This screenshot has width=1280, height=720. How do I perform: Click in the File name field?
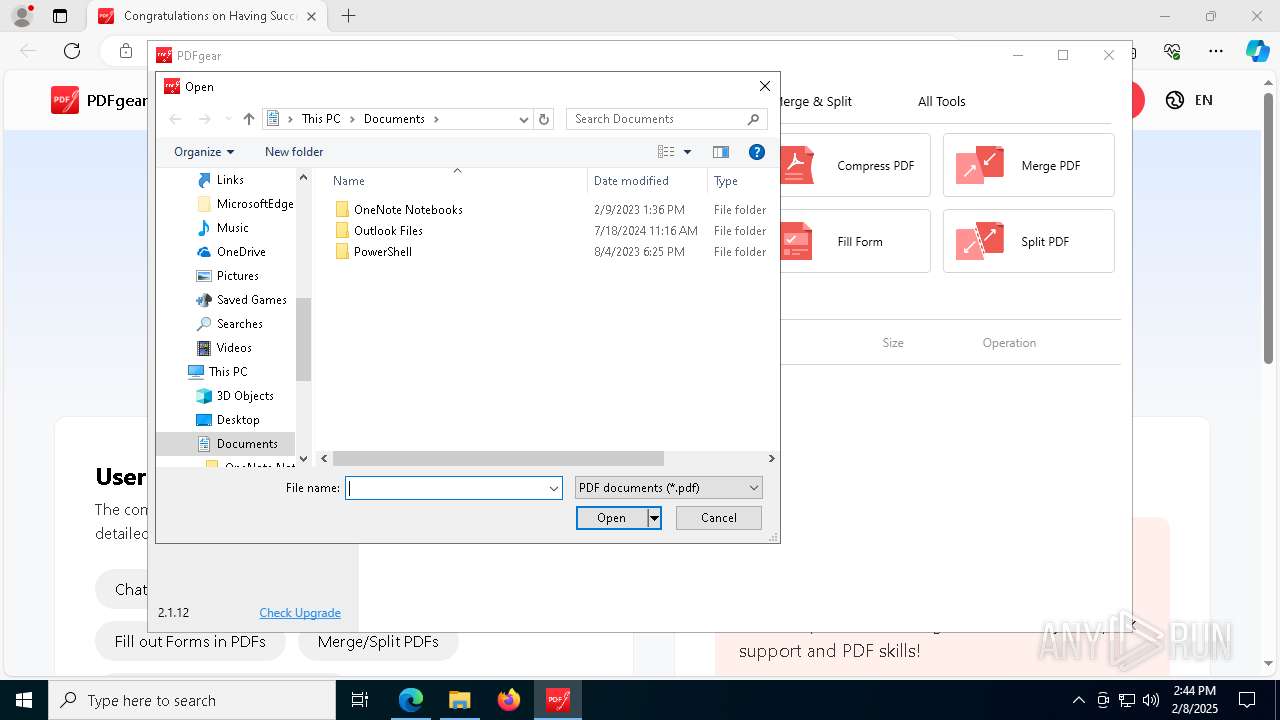[445, 488]
